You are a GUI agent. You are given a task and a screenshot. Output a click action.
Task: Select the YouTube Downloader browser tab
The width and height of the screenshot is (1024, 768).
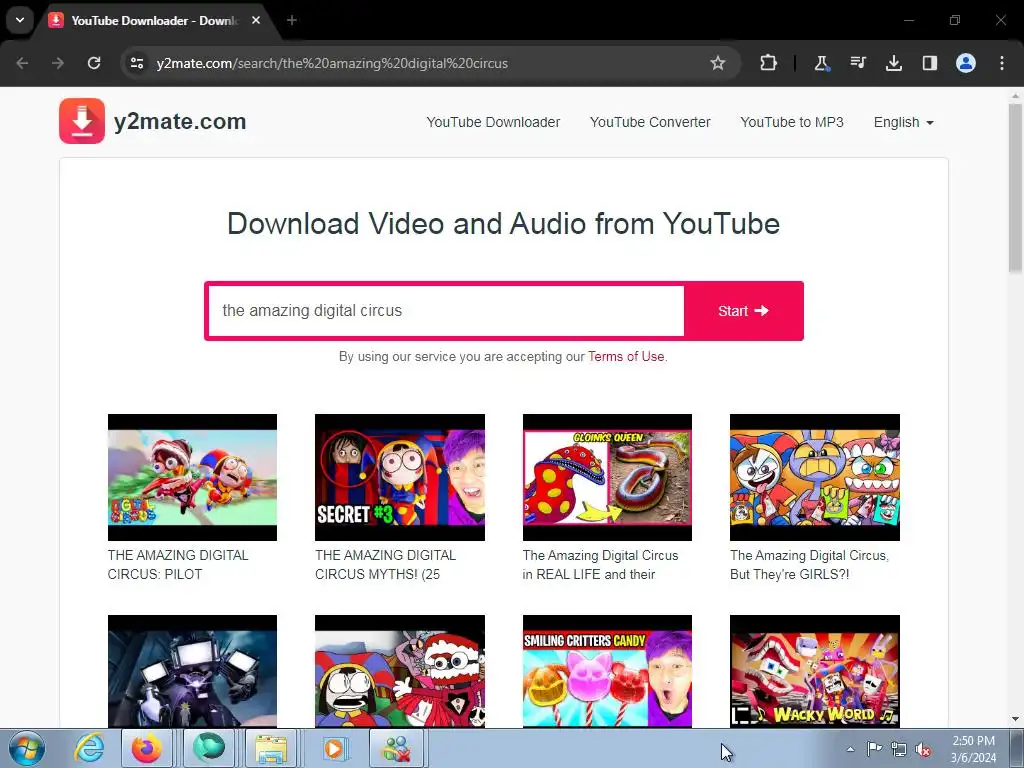pos(155,20)
